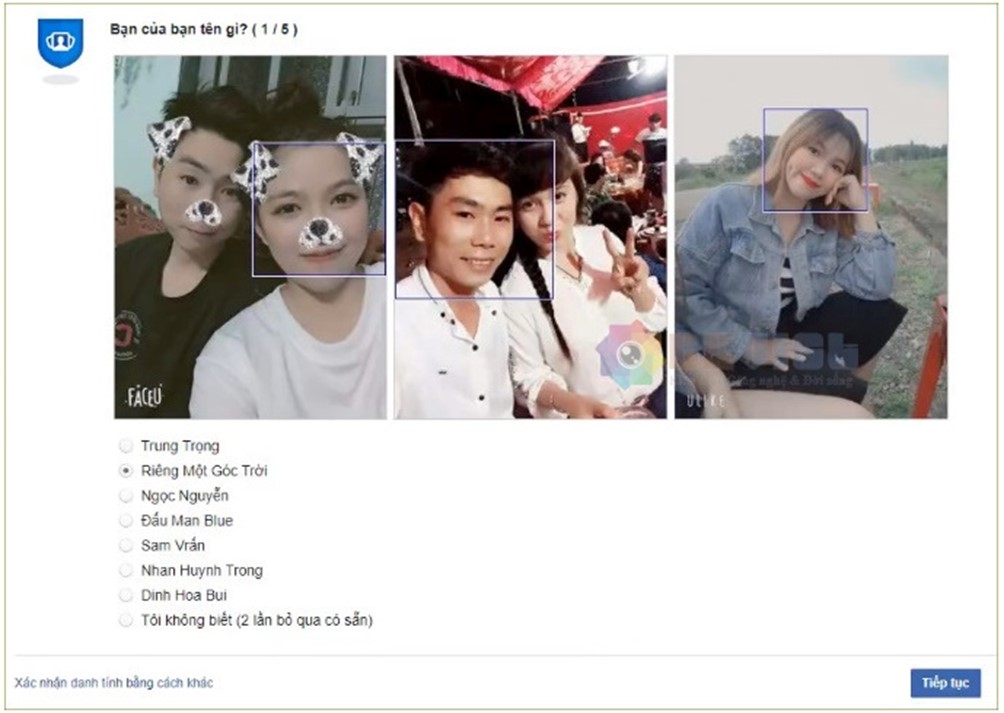Click the face tag box in third photo
Image resolution: width=1004 pixels, height=713 pixels.
815,160
